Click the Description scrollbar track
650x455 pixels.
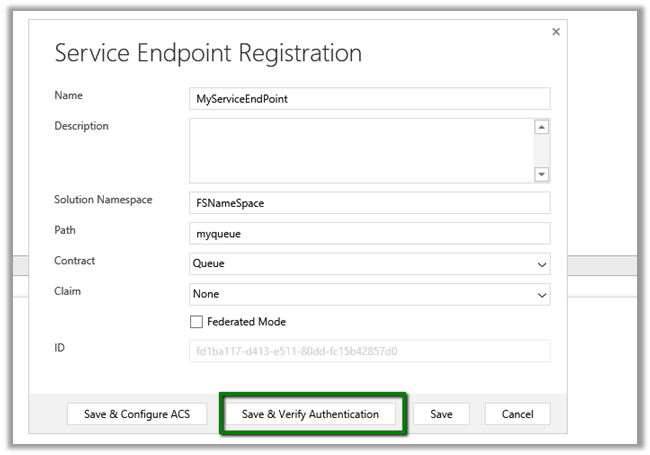coord(542,150)
